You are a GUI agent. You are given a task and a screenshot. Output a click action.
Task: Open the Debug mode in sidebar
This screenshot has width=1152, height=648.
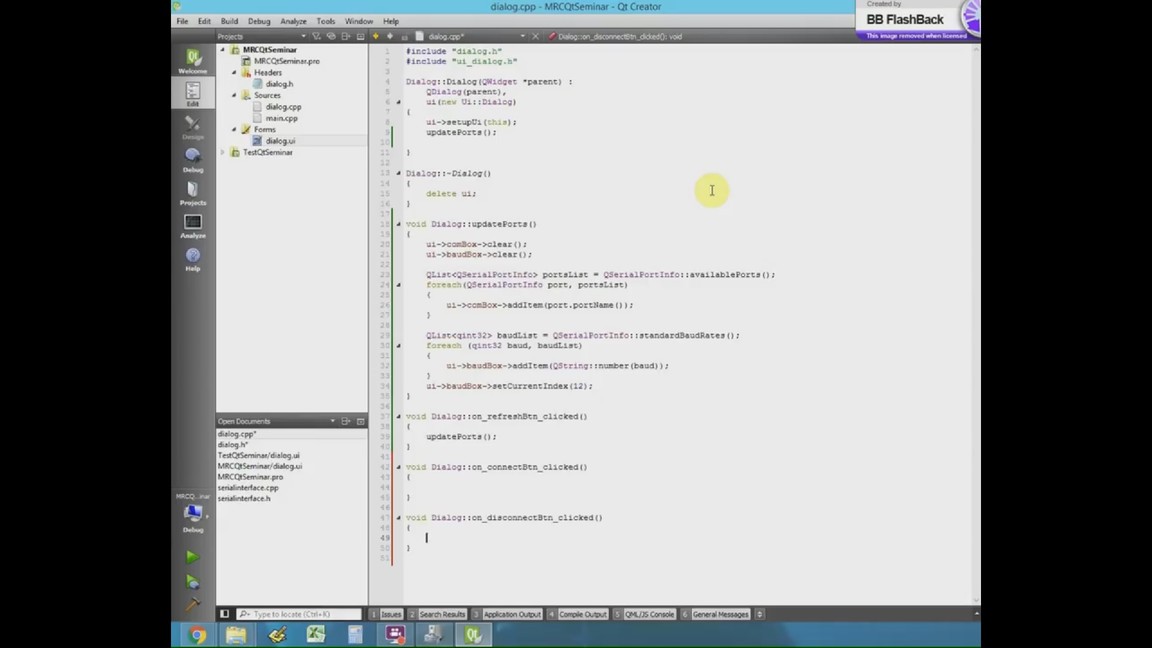192,159
